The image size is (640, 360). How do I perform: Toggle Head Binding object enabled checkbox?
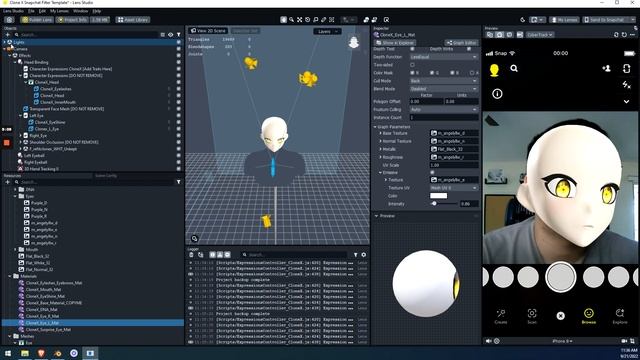click(x=178, y=62)
